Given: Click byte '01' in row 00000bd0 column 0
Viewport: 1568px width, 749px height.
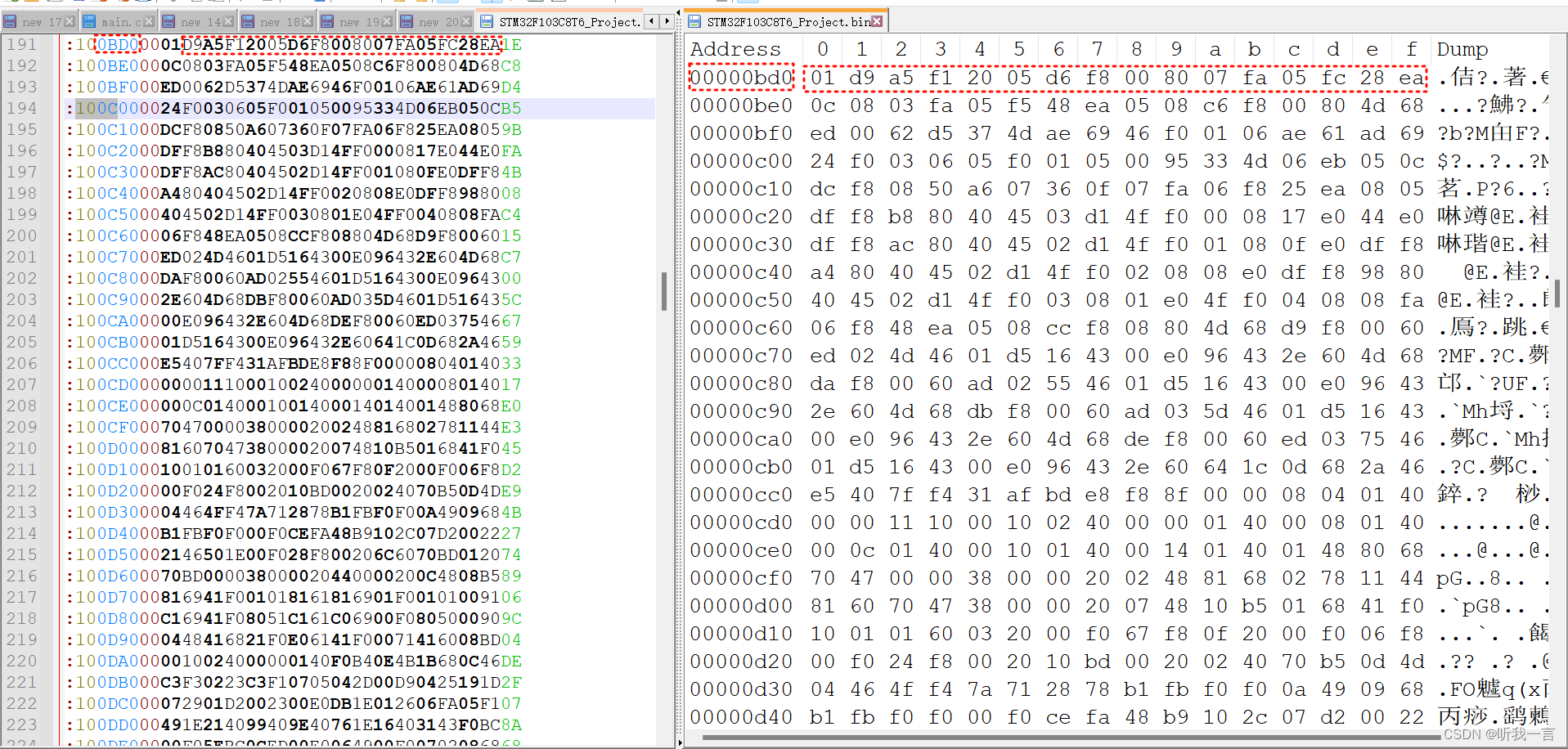Looking at the screenshot, I should pyautogui.click(x=823, y=78).
